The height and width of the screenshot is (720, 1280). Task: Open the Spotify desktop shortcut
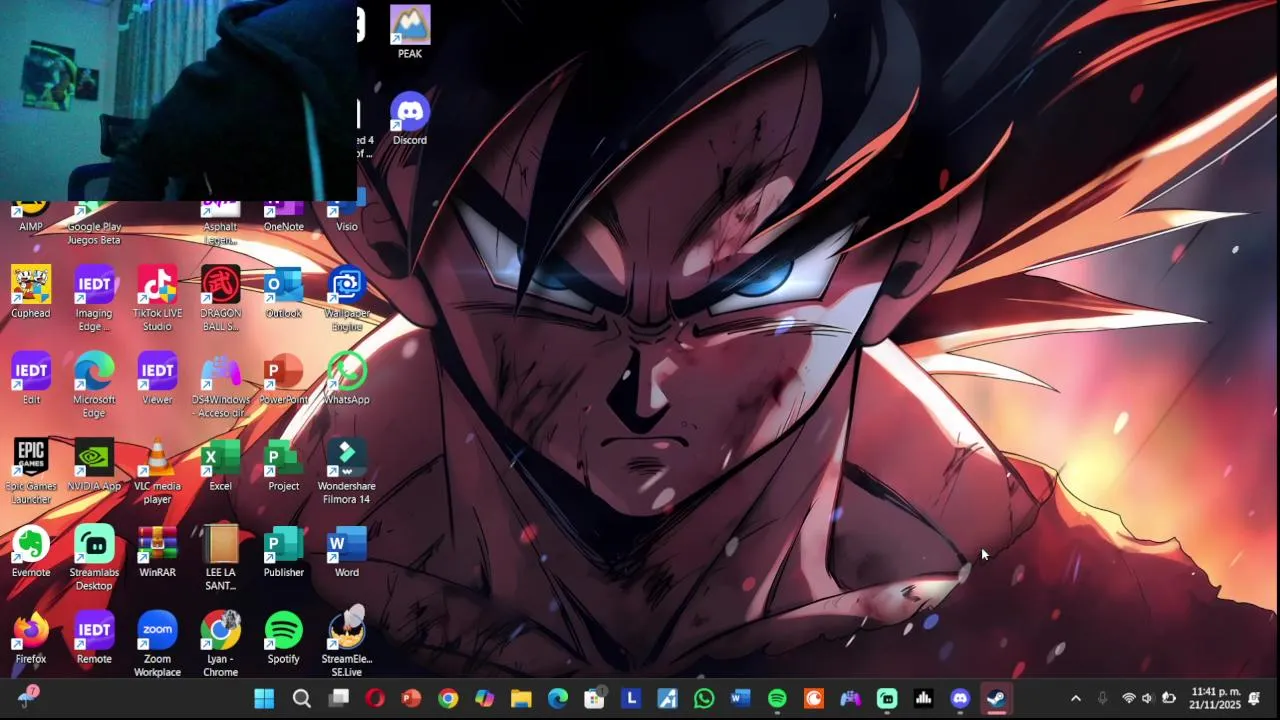coord(283,637)
